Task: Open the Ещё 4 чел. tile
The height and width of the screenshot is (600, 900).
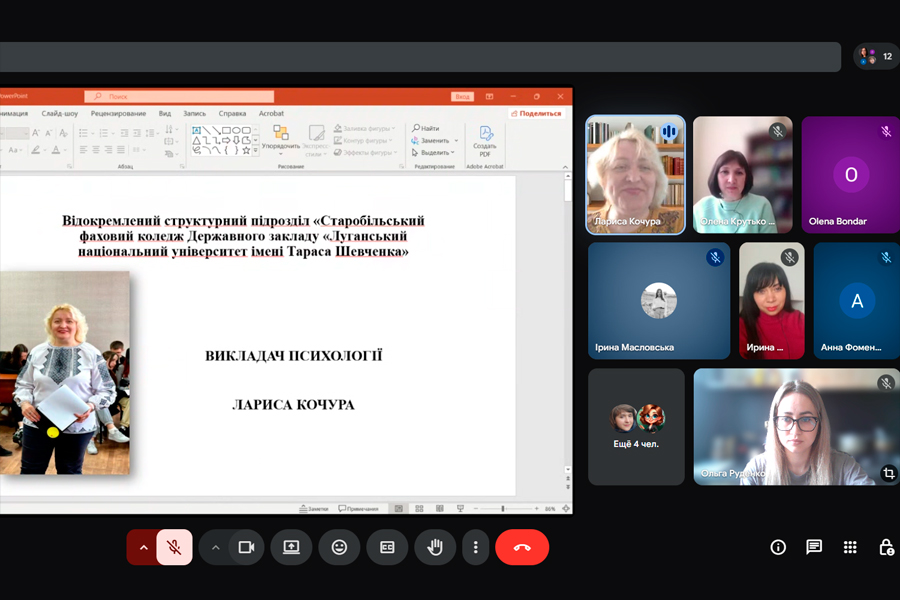Action: (636, 427)
